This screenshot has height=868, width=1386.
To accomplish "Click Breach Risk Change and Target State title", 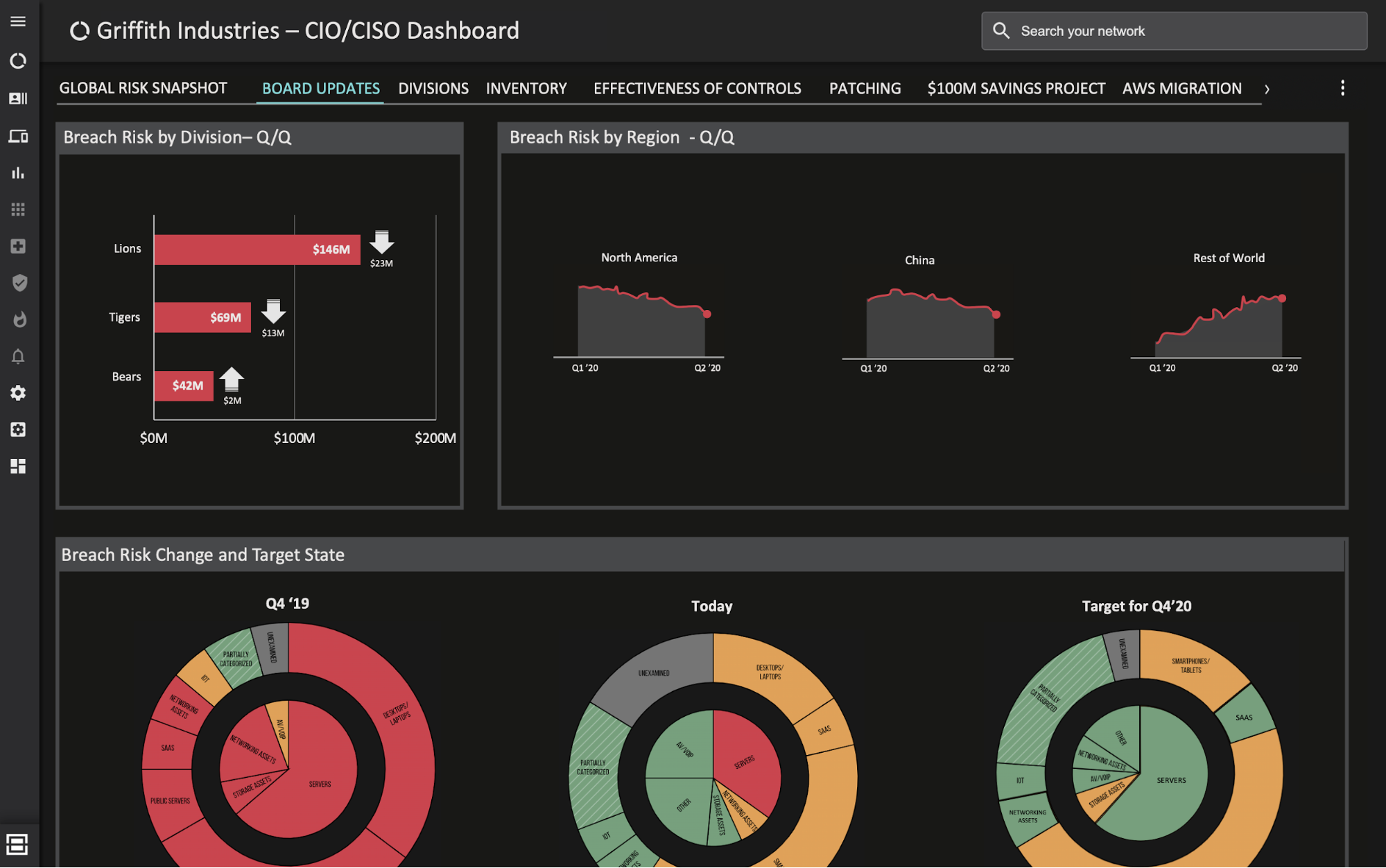I will click(x=202, y=555).
